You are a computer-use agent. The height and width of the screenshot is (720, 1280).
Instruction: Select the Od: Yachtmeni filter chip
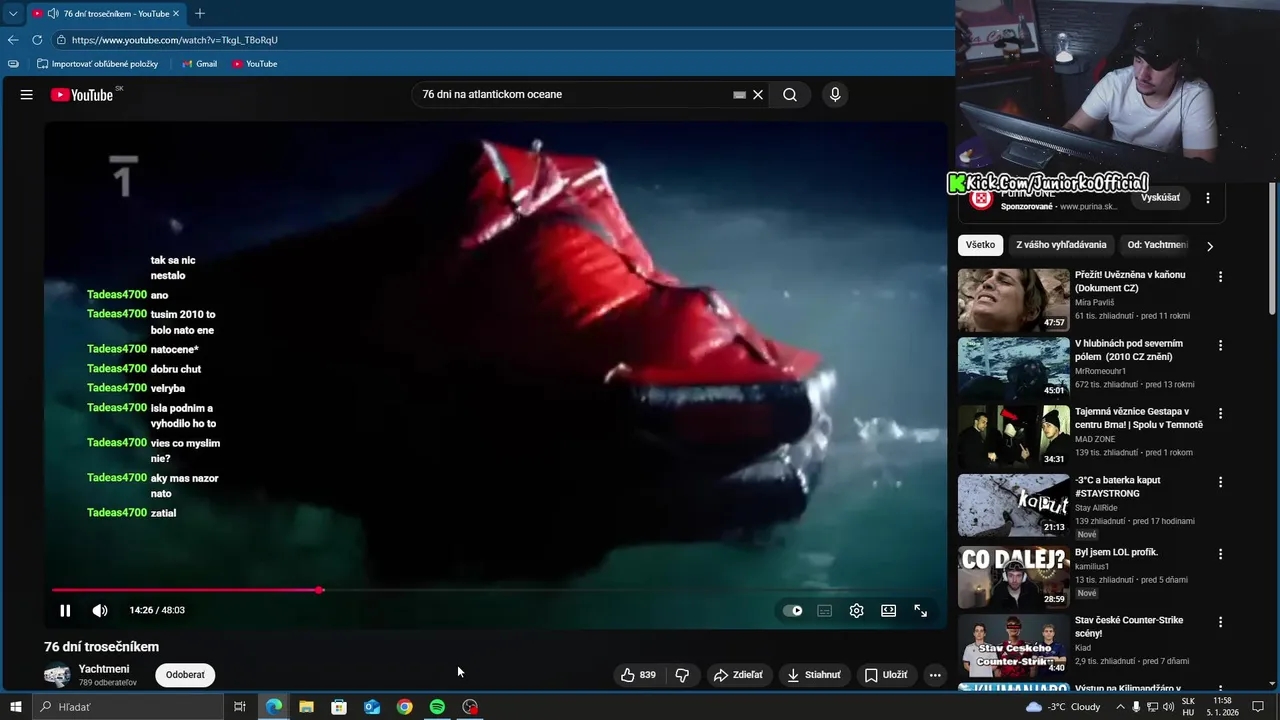[x=1157, y=245]
